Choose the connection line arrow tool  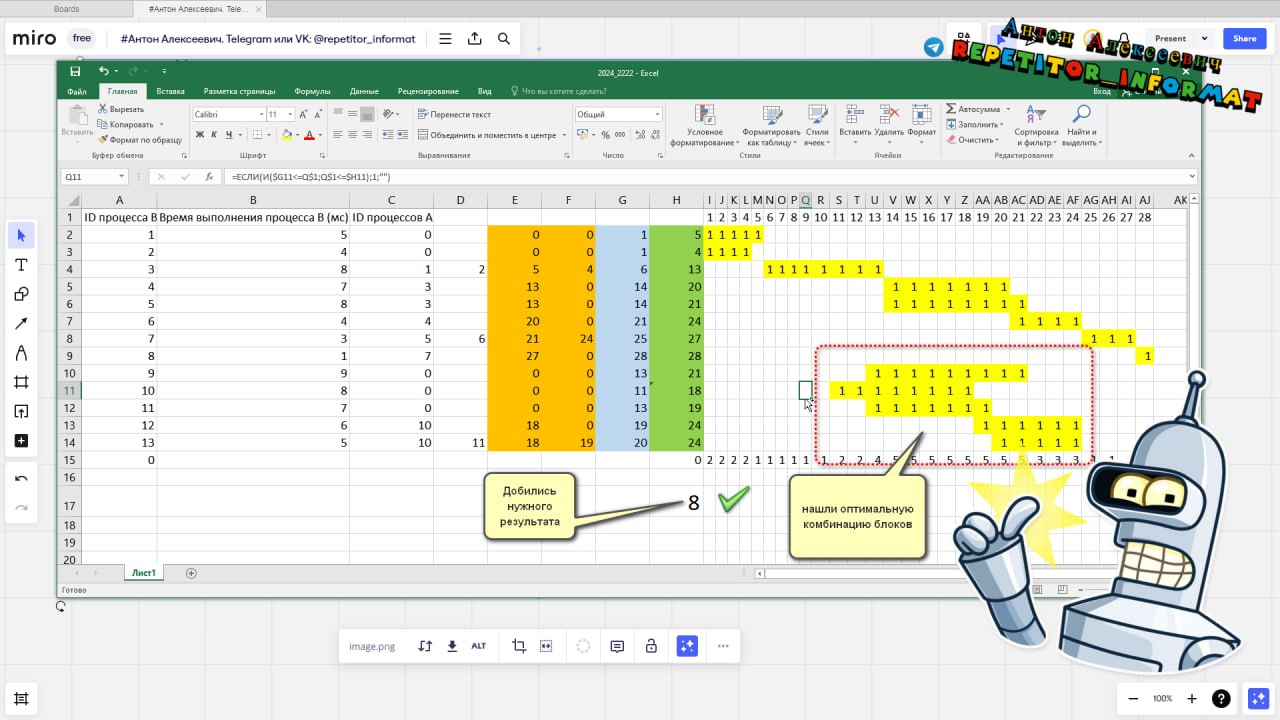21,323
